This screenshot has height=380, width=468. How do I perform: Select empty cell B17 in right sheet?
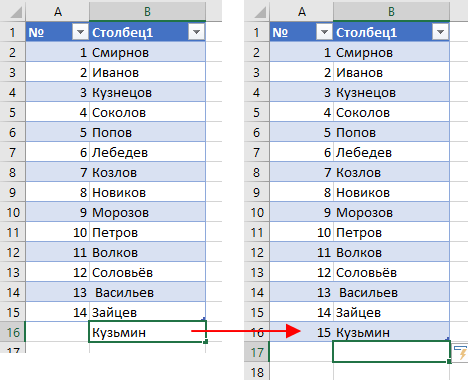tap(391, 352)
